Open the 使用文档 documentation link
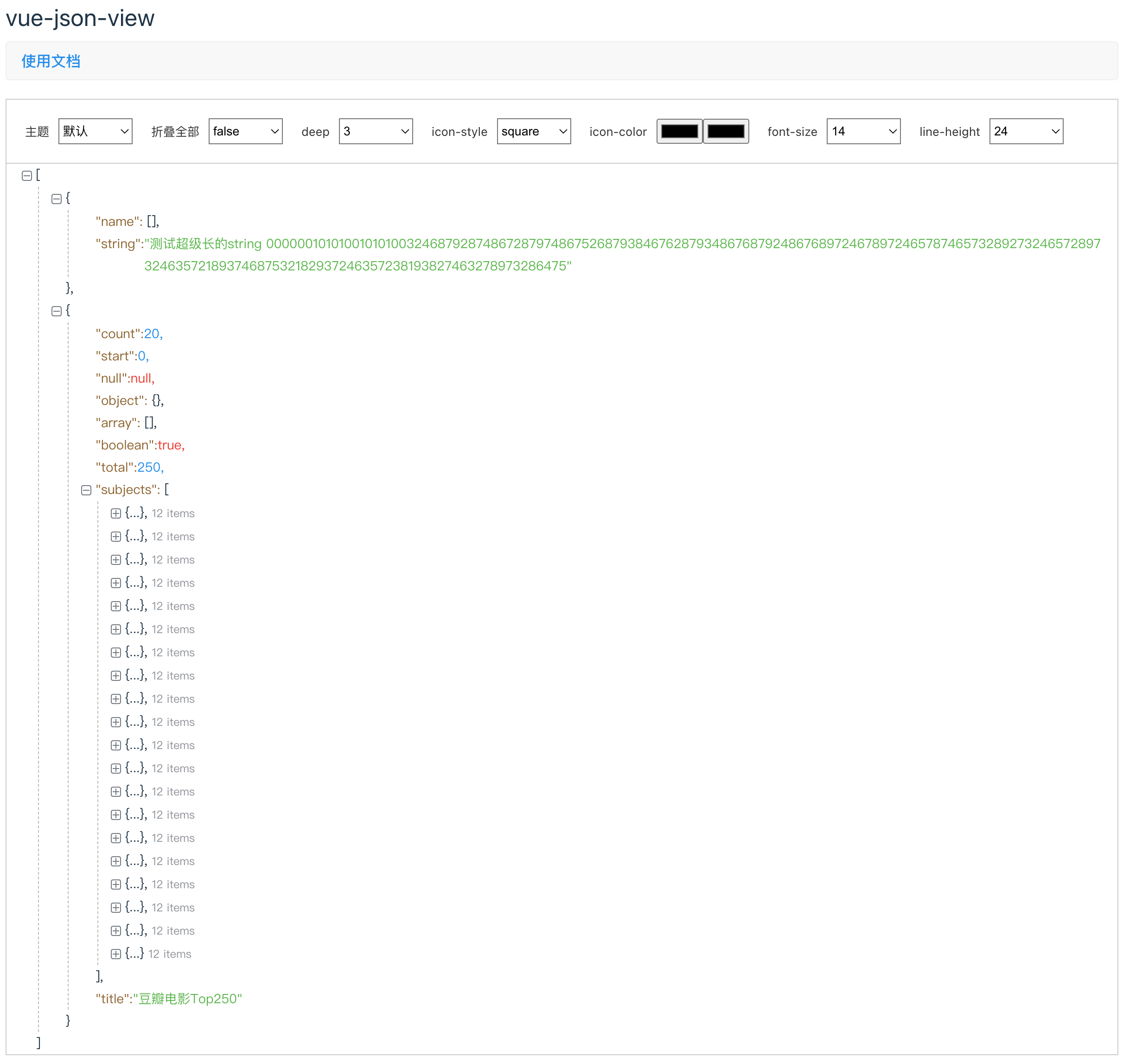 pyautogui.click(x=51, y=61)
